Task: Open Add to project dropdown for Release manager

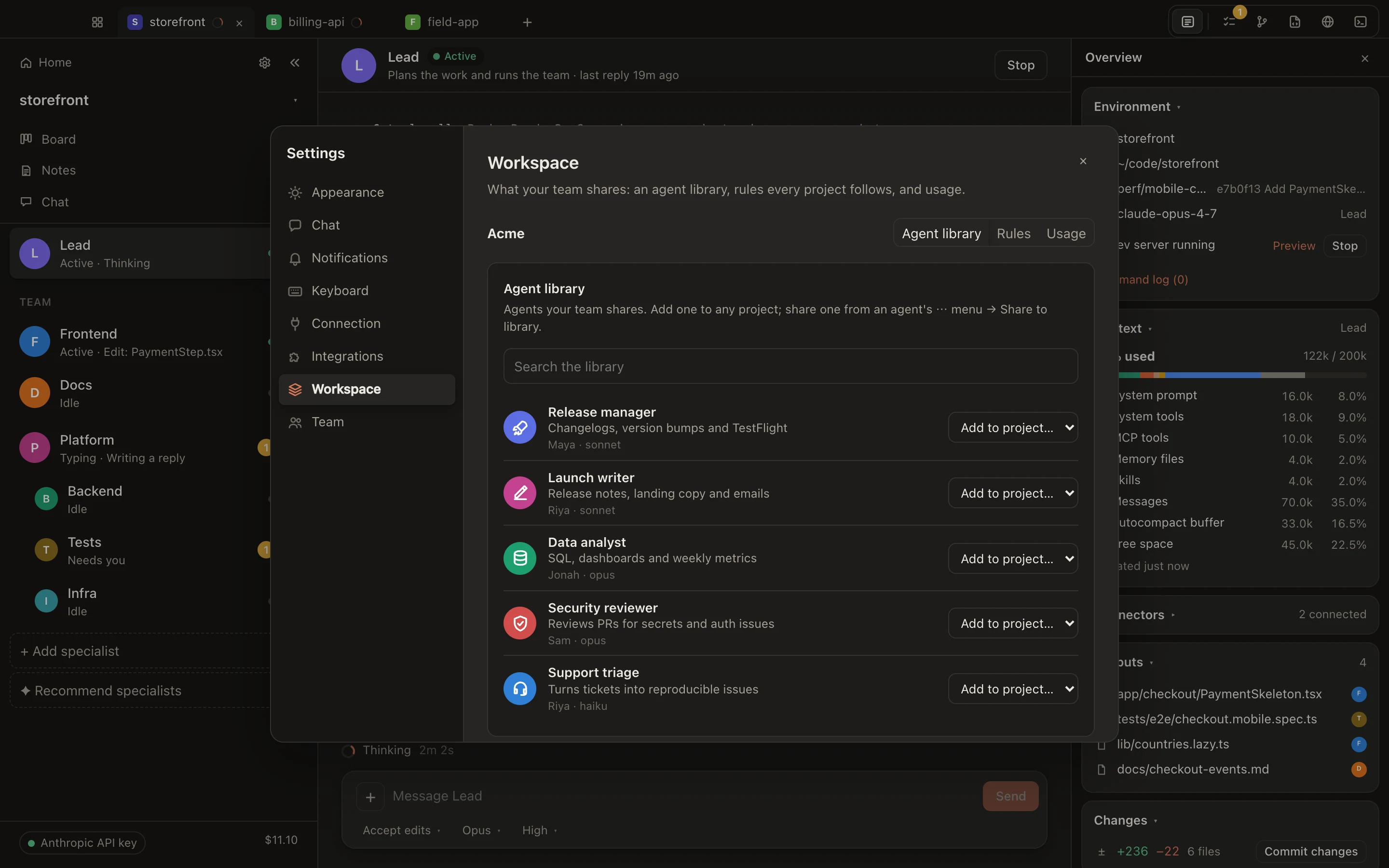Action: coord(1012,427)
